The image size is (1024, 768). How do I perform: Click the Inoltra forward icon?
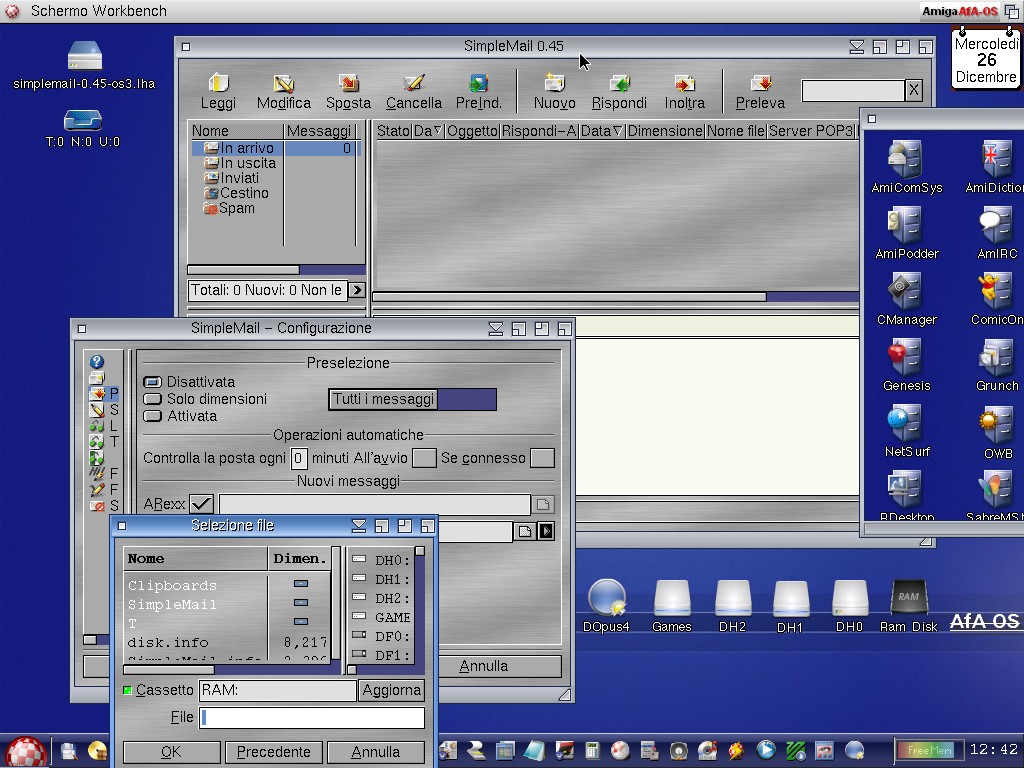(684, 84)
